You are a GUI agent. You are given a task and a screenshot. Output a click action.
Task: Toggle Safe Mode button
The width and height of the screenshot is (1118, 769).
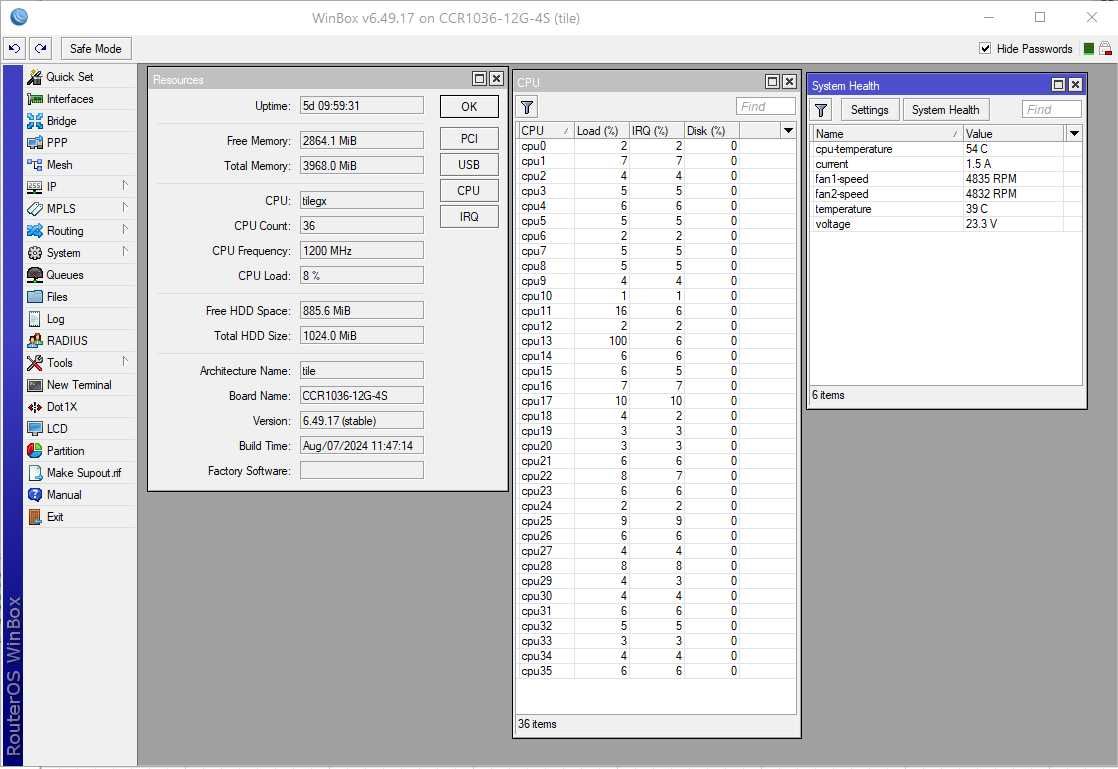point(96,48)
